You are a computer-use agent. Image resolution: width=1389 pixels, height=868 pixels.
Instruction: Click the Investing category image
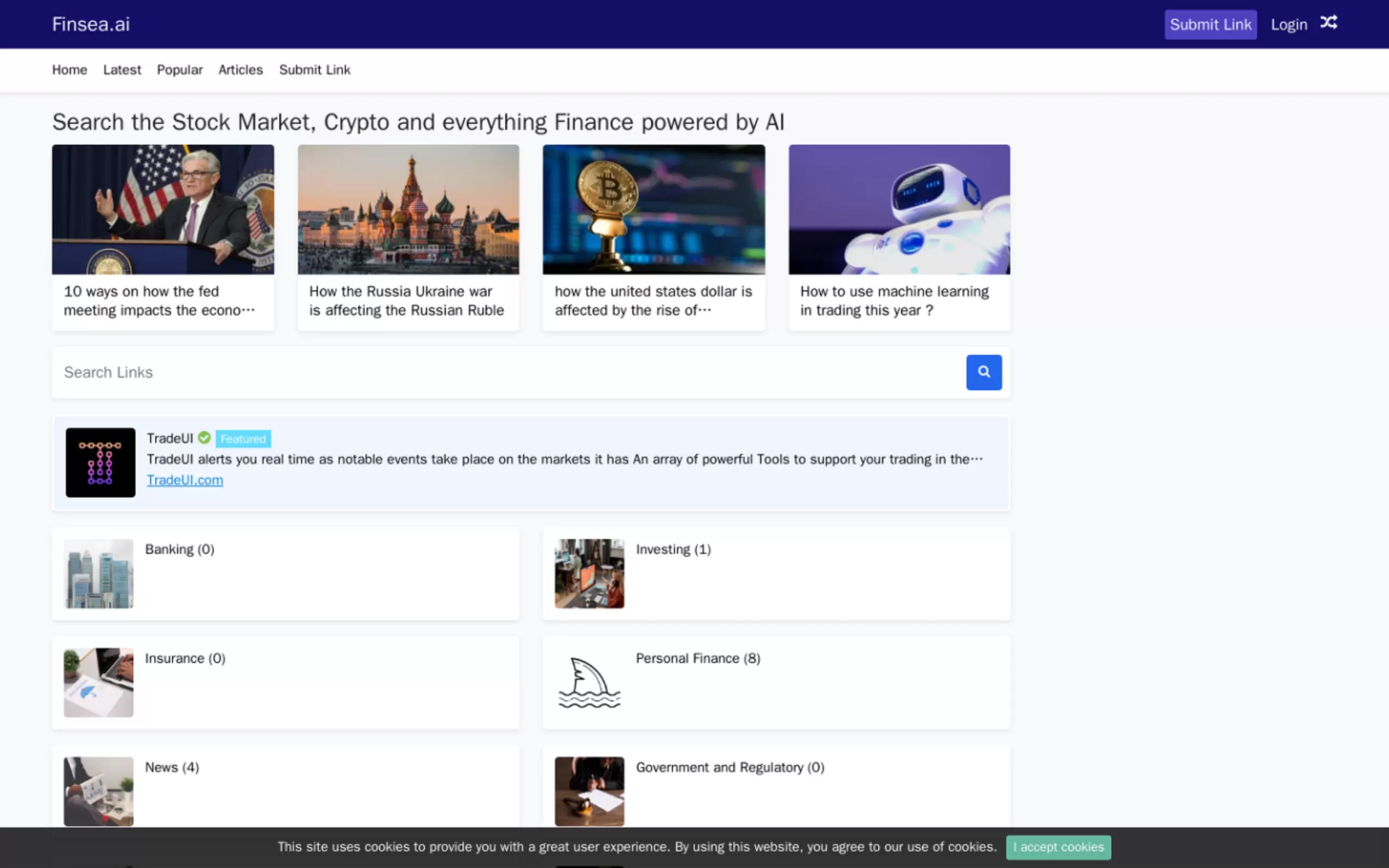click(589, 573)
